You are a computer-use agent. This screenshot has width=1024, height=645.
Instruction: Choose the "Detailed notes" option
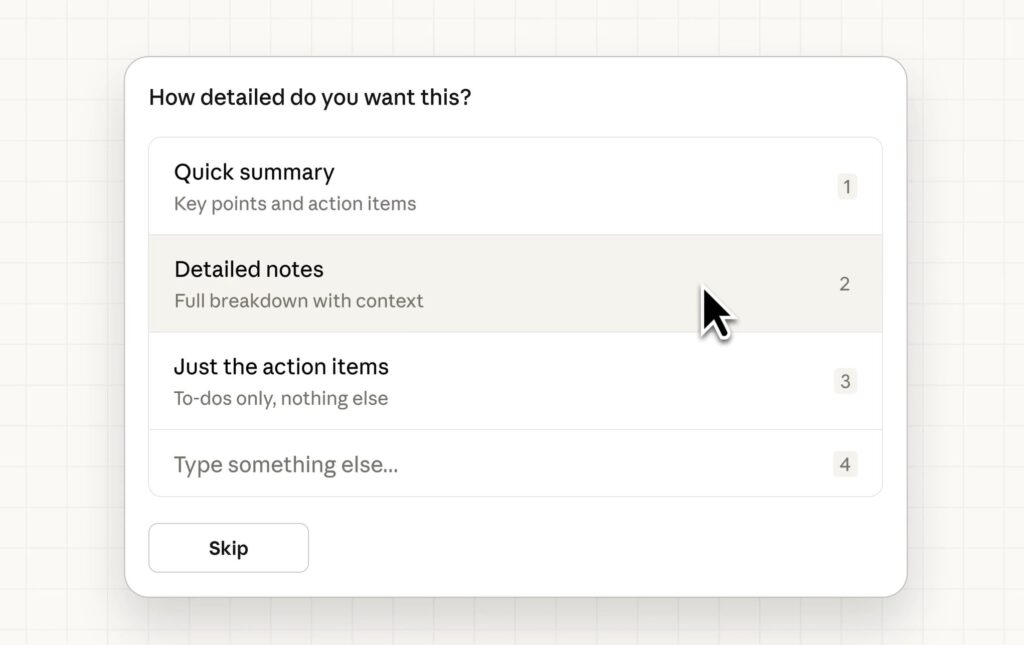(249, 270)
